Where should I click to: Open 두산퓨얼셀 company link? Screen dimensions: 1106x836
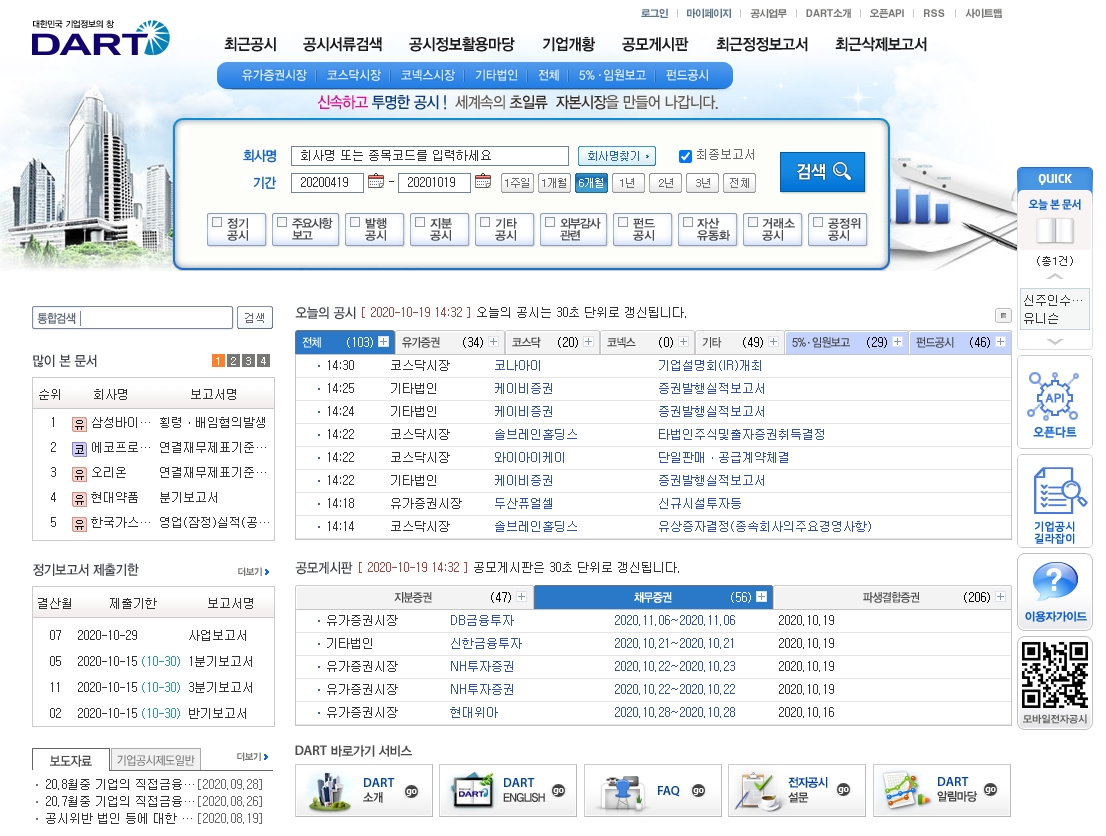[523, 503]
